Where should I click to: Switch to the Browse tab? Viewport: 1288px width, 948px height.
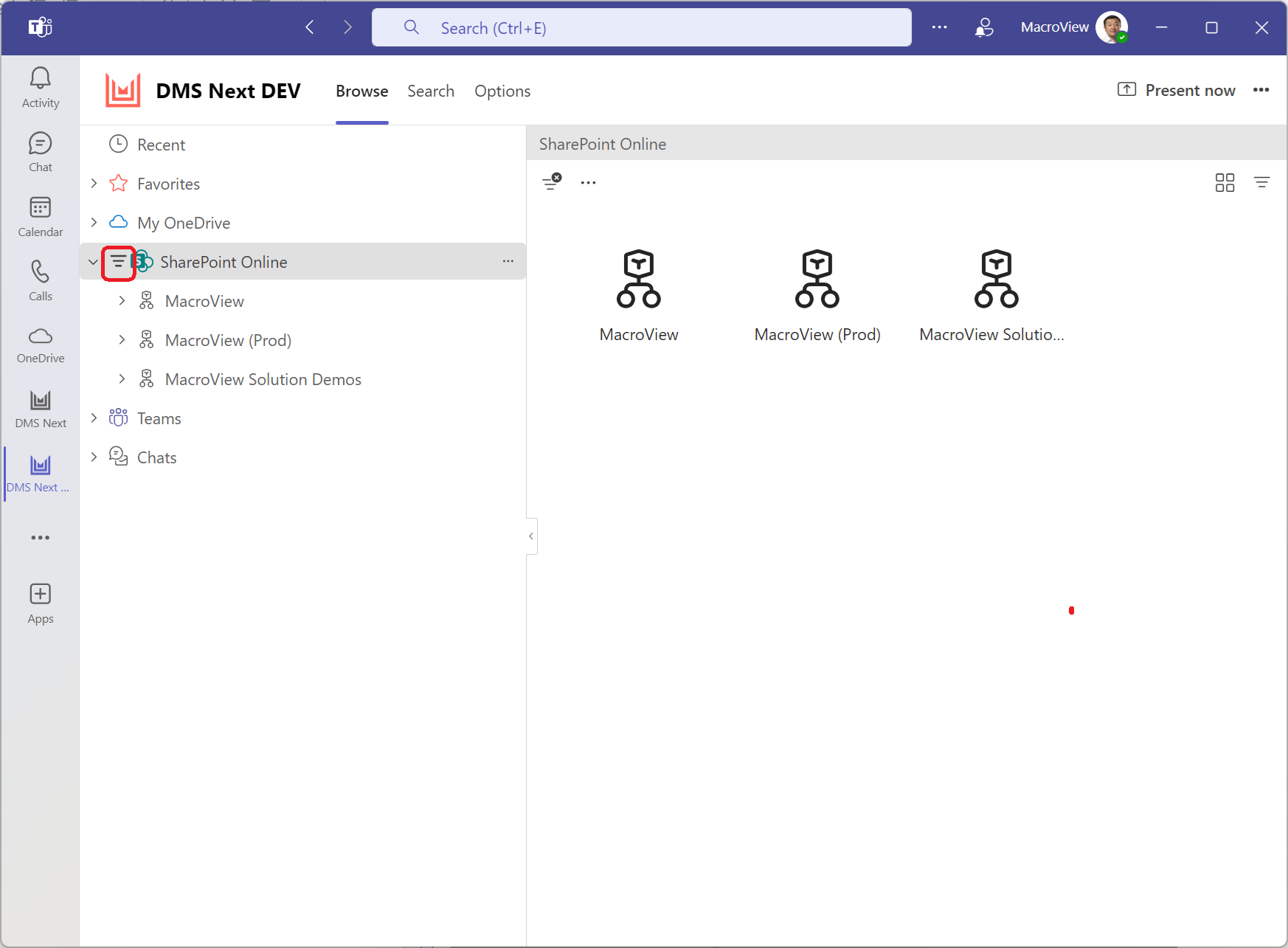pyautogui.click(x=361, y=91)
